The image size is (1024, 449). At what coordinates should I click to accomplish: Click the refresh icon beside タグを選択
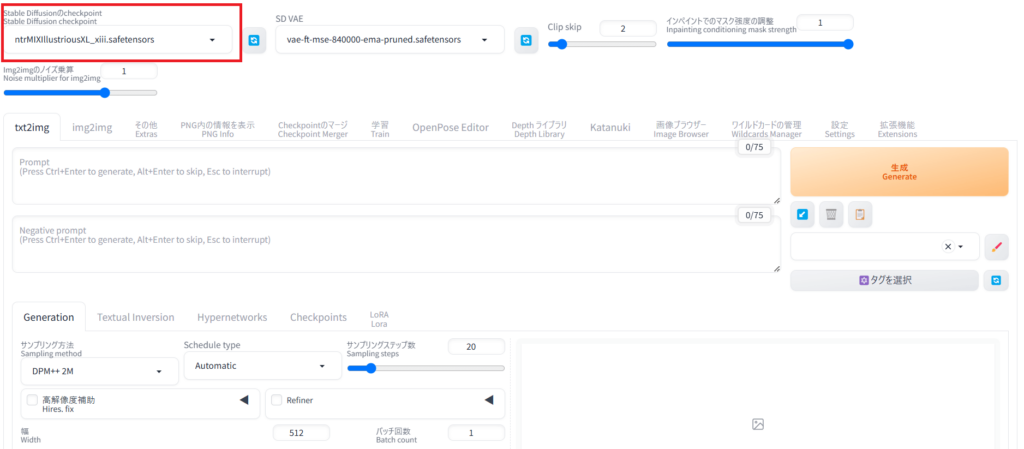(x=996, y=280)
